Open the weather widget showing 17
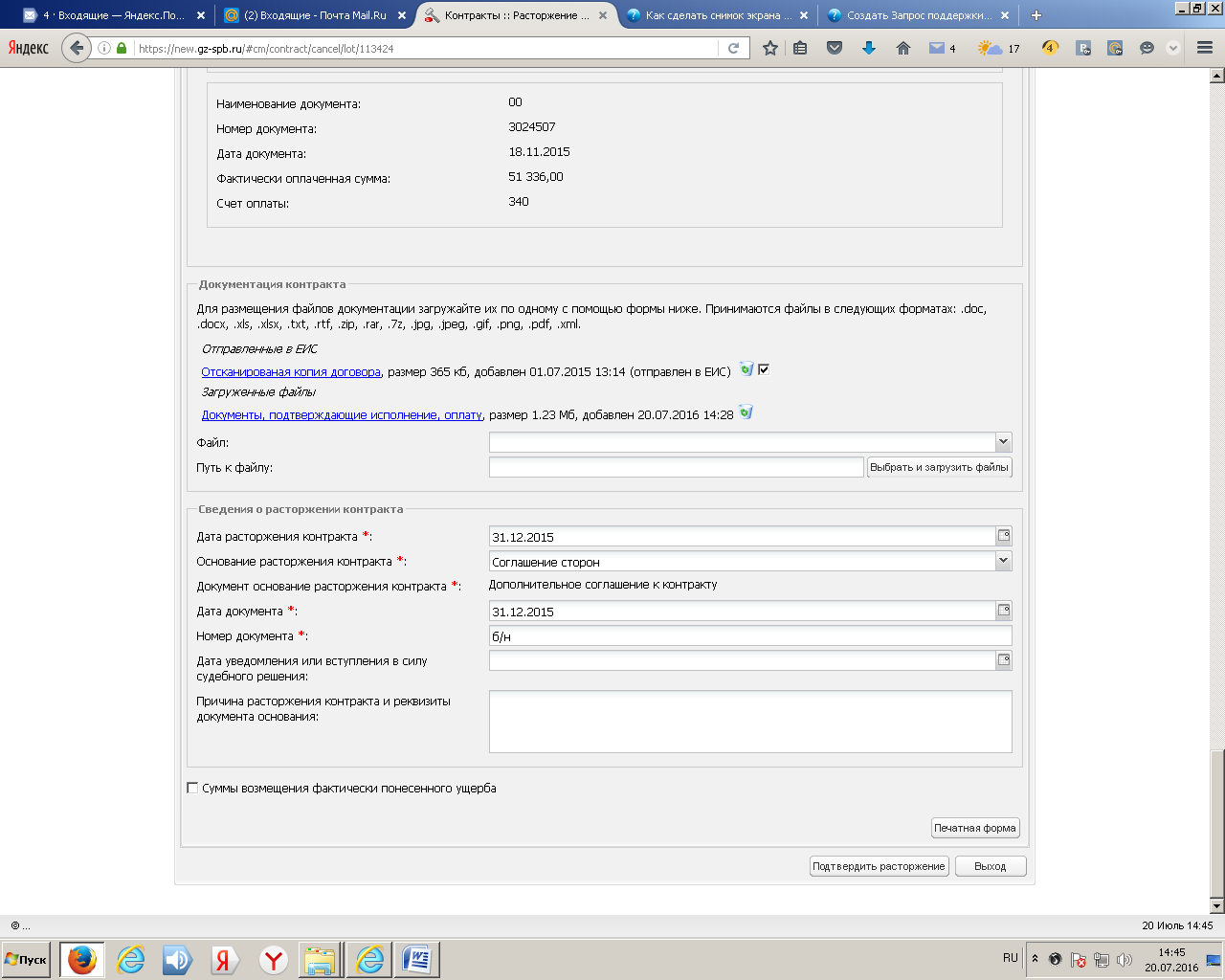This screenshot has width=1225, height=980. tap(999, 48)
